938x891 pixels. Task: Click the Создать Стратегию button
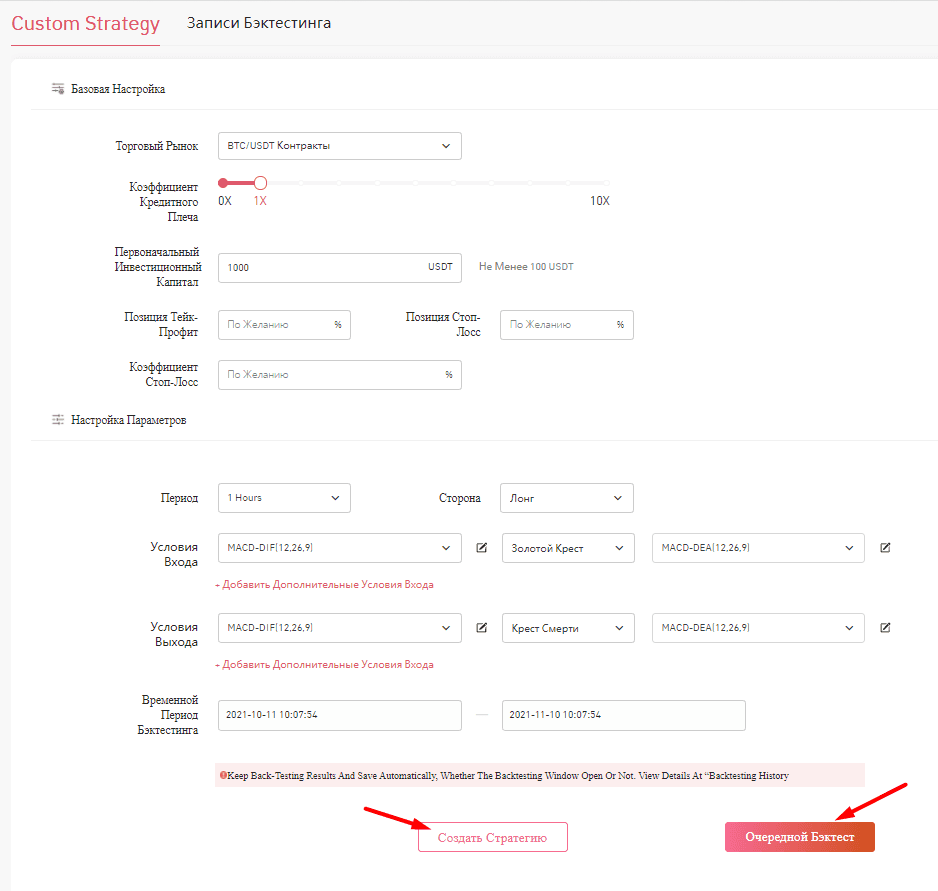coord(492,837)
